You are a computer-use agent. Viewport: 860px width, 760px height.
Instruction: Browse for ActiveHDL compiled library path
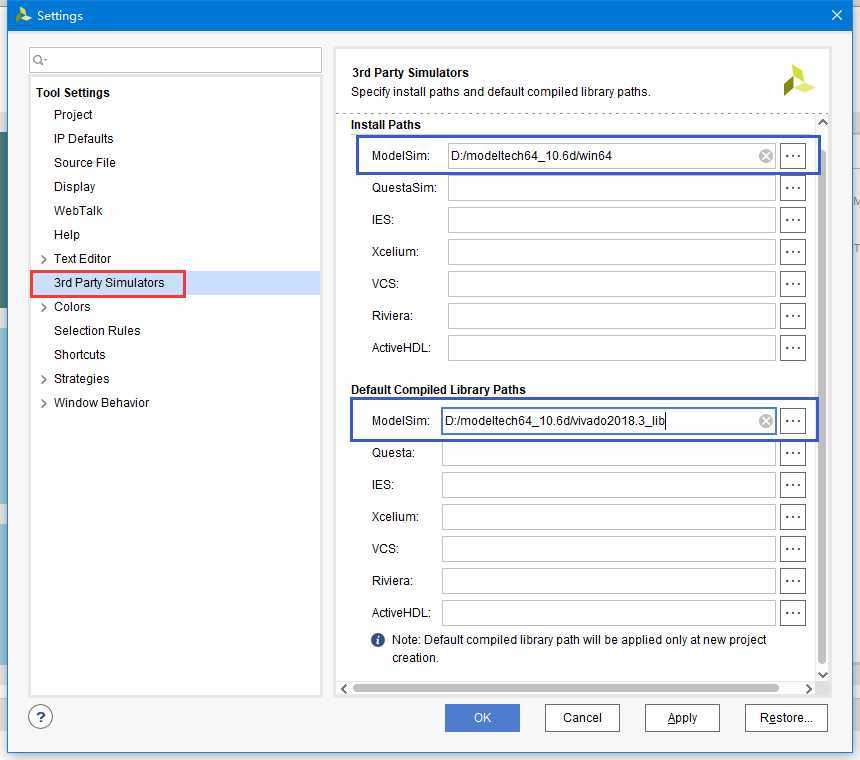[793, 612]
